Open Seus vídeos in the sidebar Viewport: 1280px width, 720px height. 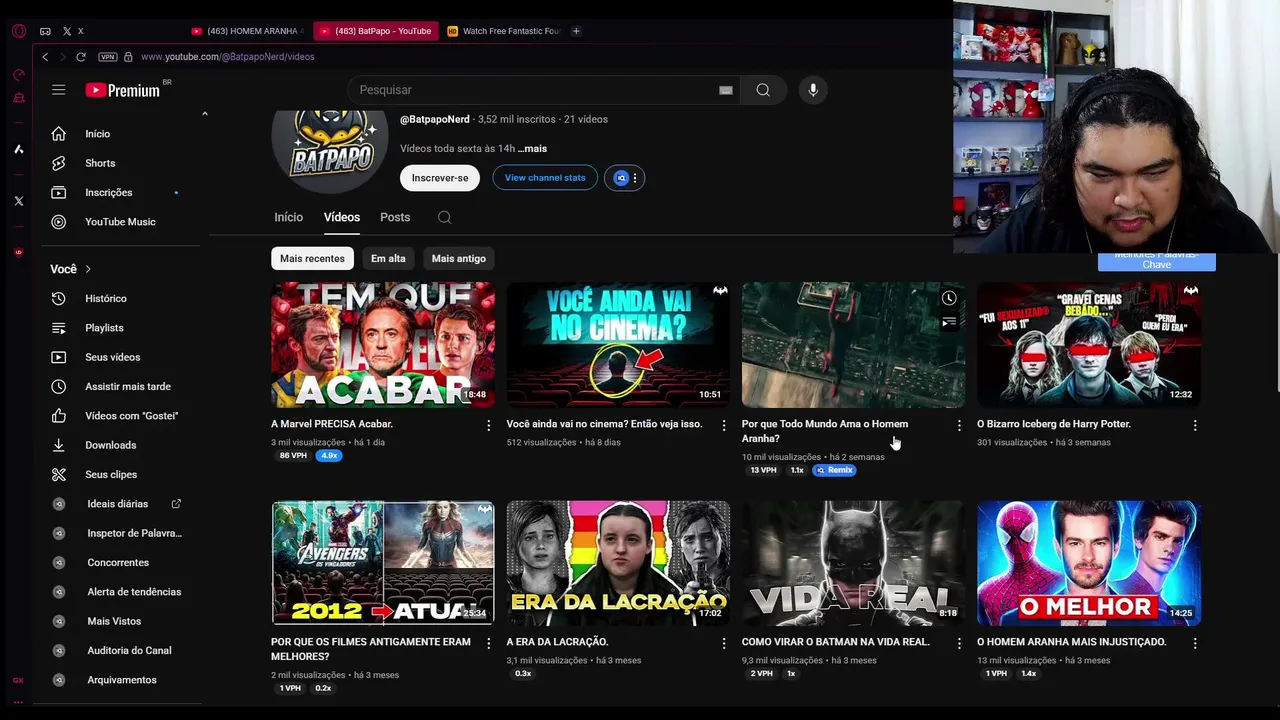pos(118,357)
